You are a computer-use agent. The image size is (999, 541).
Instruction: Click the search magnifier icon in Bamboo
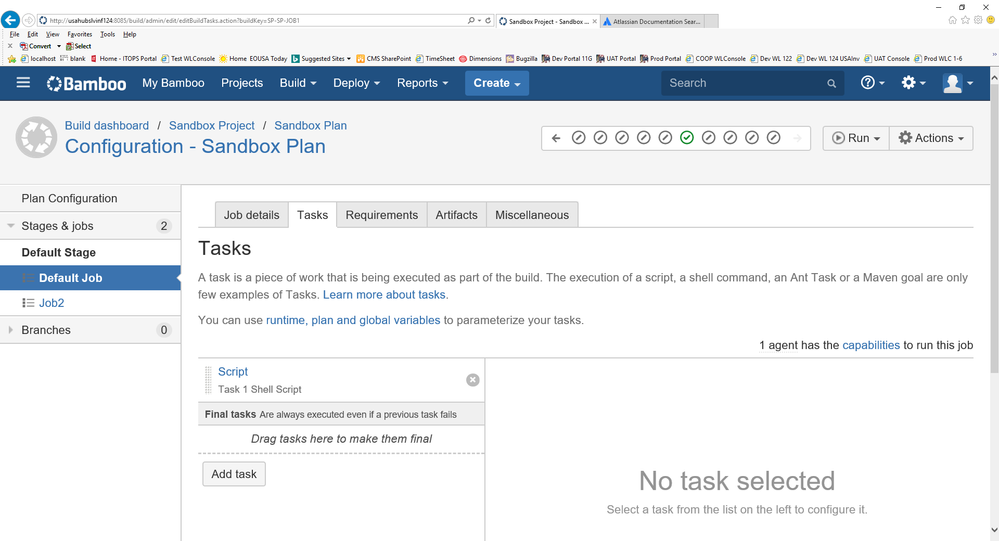click(x=831, y=83)
